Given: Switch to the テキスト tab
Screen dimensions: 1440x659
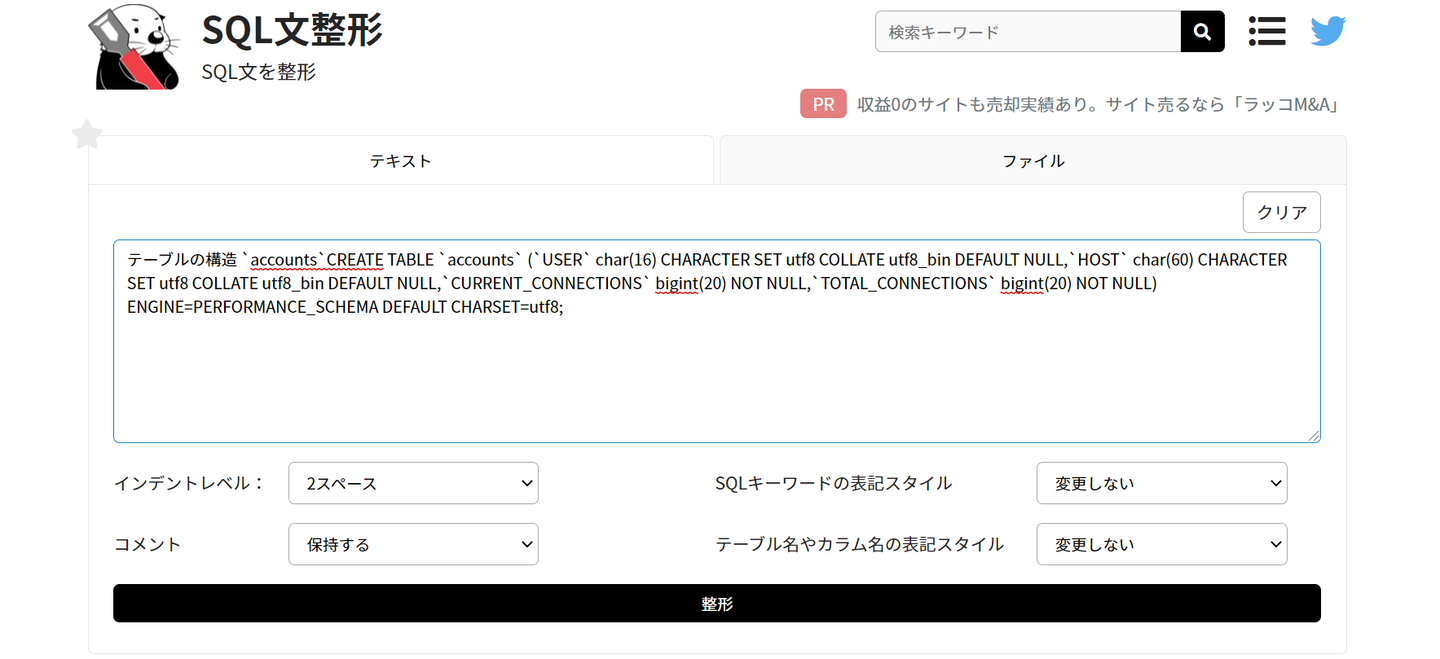Looking at the screenshot, I should 401,161.
